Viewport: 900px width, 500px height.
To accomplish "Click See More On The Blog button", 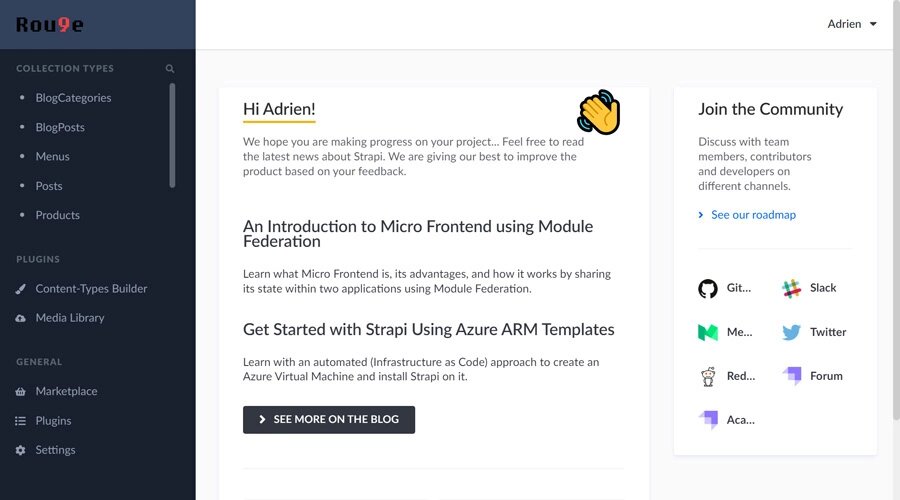I will coord(329,420).
